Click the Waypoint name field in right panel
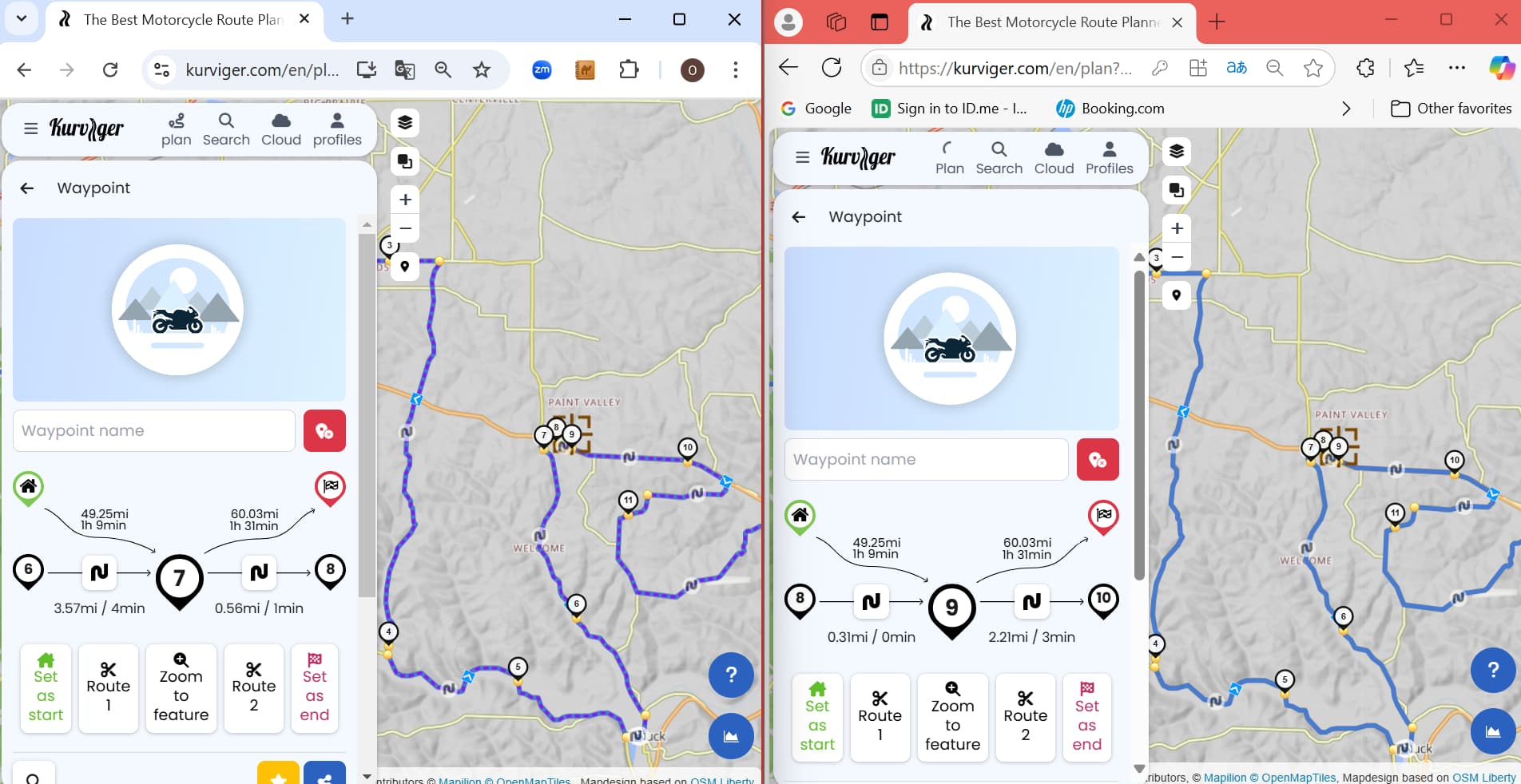 point(926,460)
